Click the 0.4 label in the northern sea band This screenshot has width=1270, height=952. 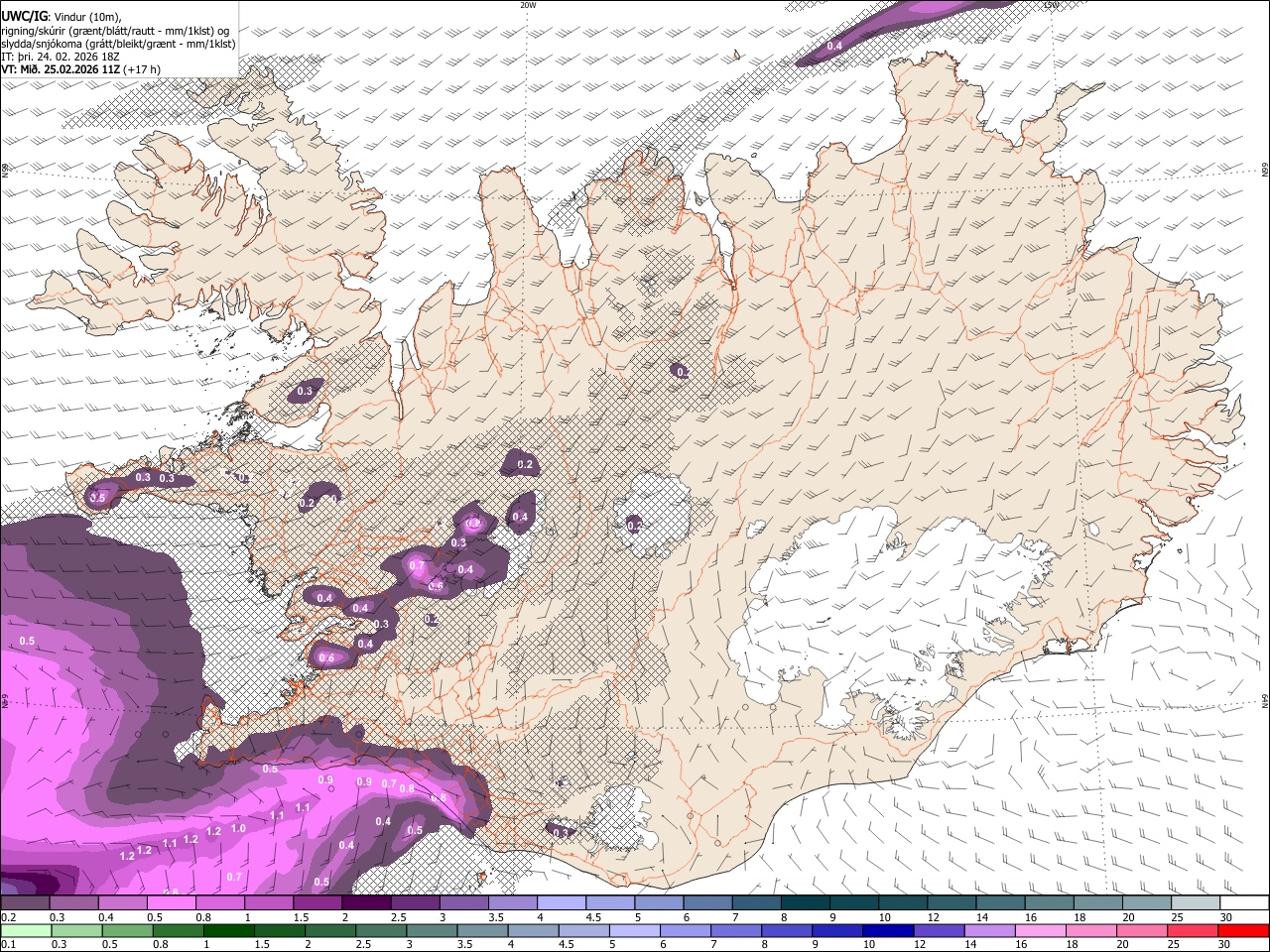(x=834, y=46)
